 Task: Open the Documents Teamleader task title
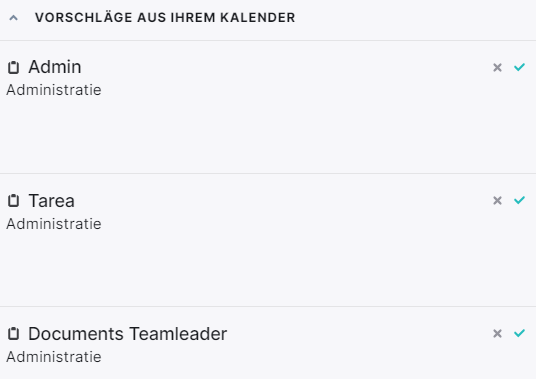pos(128,334)
